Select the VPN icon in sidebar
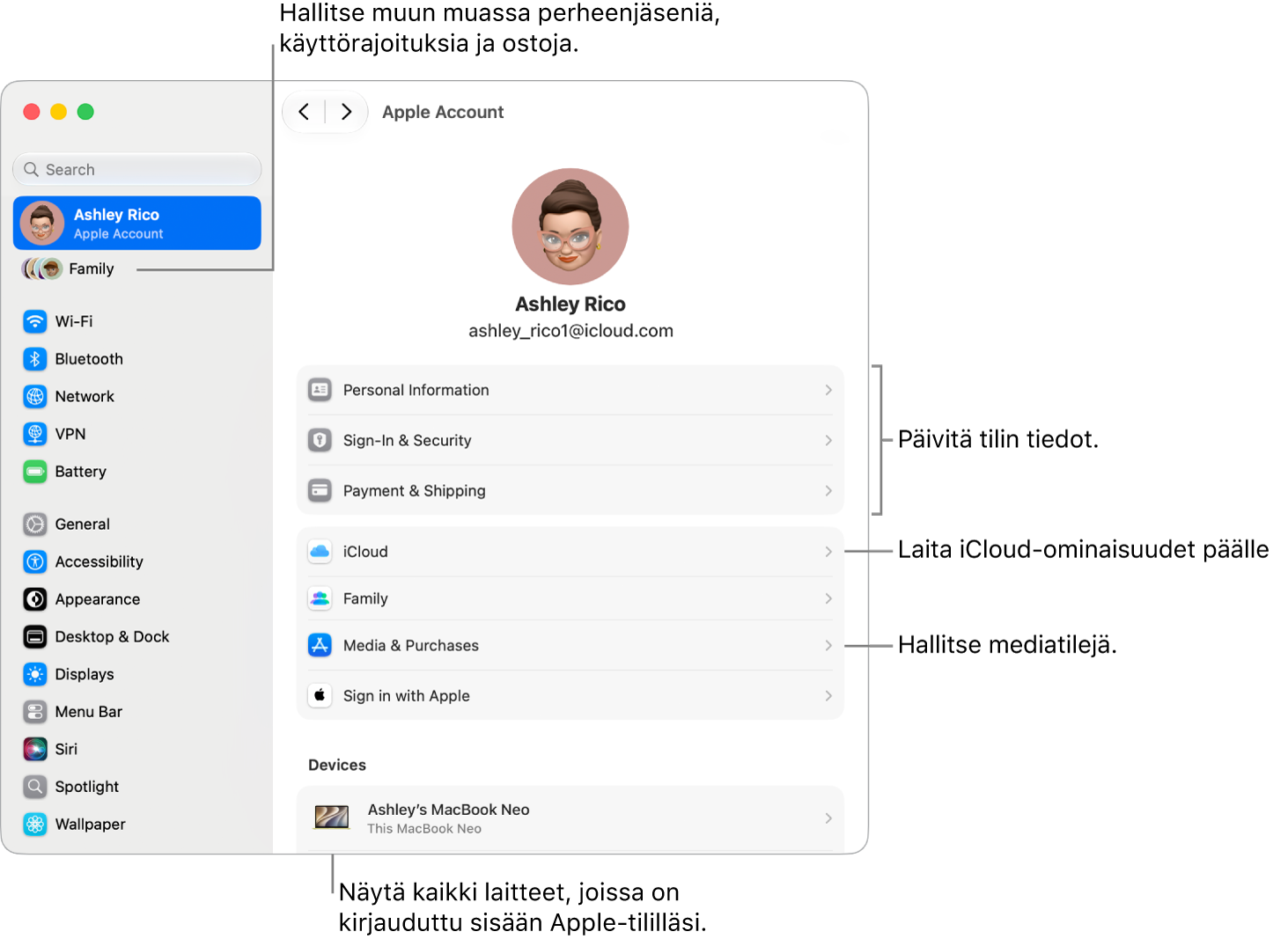Image resolution: width=1288 pixels, height=939 pixels. pyautogui.click(x=35, y=434)
